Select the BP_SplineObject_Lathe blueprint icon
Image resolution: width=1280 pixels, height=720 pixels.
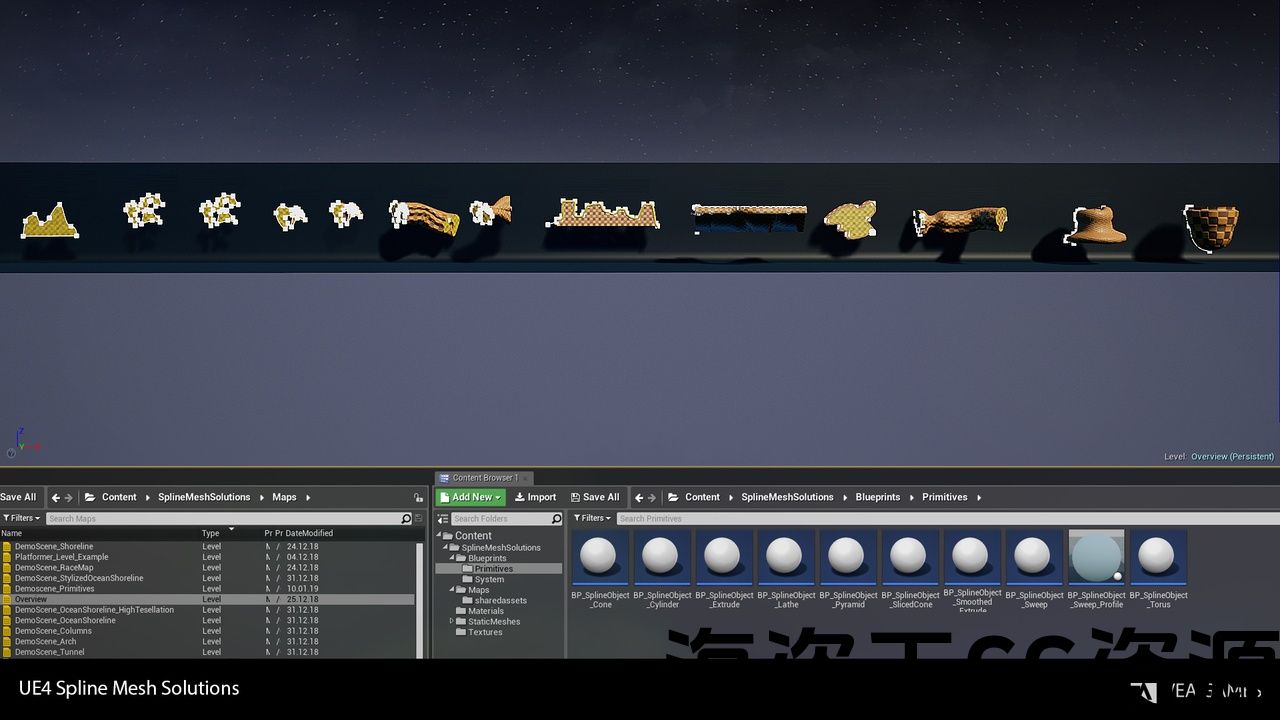tap(786, 557)
